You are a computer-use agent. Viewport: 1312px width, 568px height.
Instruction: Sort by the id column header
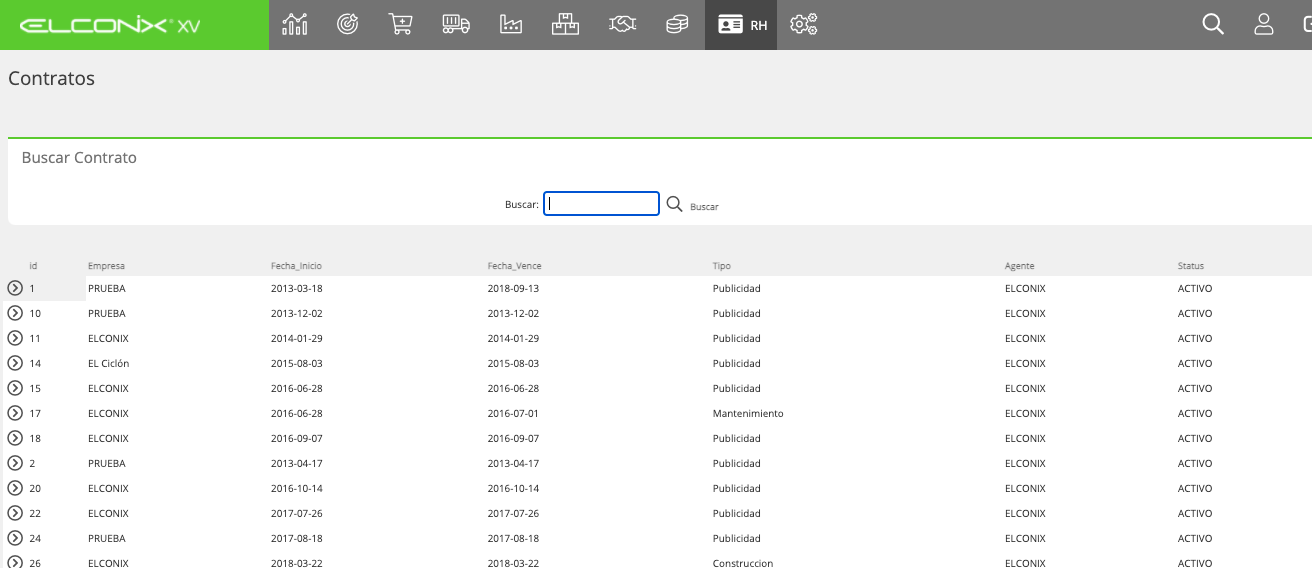33,266
